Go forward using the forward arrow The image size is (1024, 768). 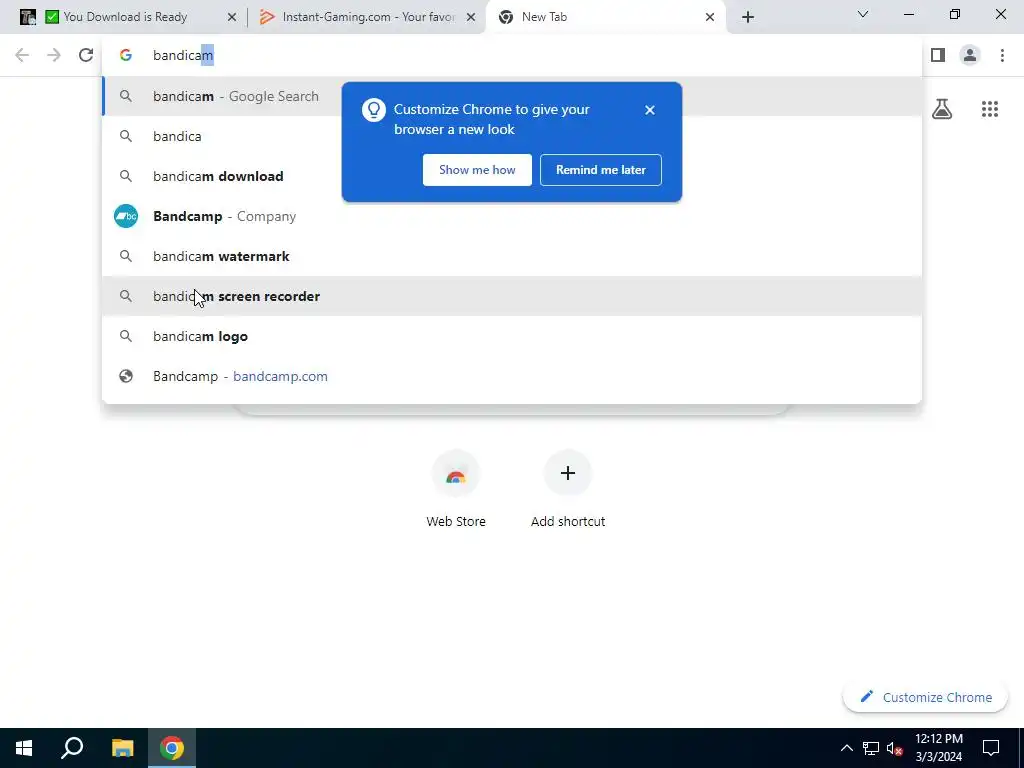(54, 55)
